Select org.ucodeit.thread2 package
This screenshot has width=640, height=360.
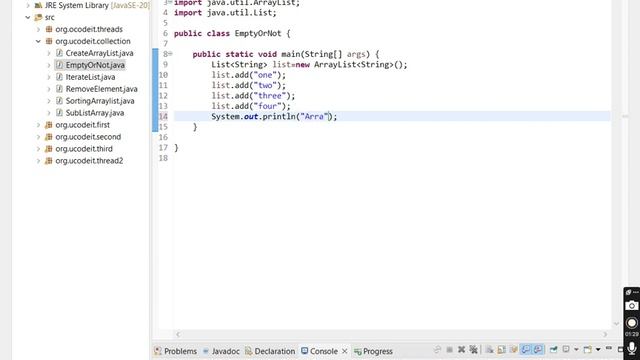(x=89, y=160)
